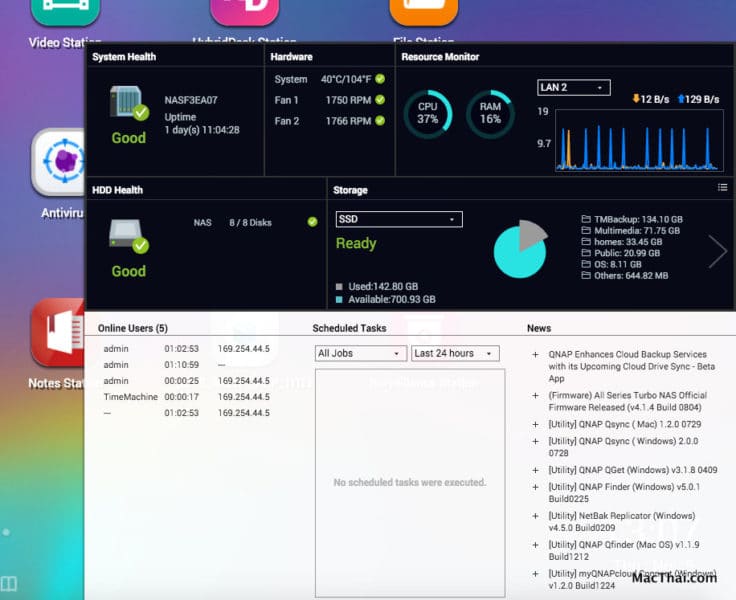Open the Antivirus desktop app icon
The image size is (736, 600).
click(59, 162)
